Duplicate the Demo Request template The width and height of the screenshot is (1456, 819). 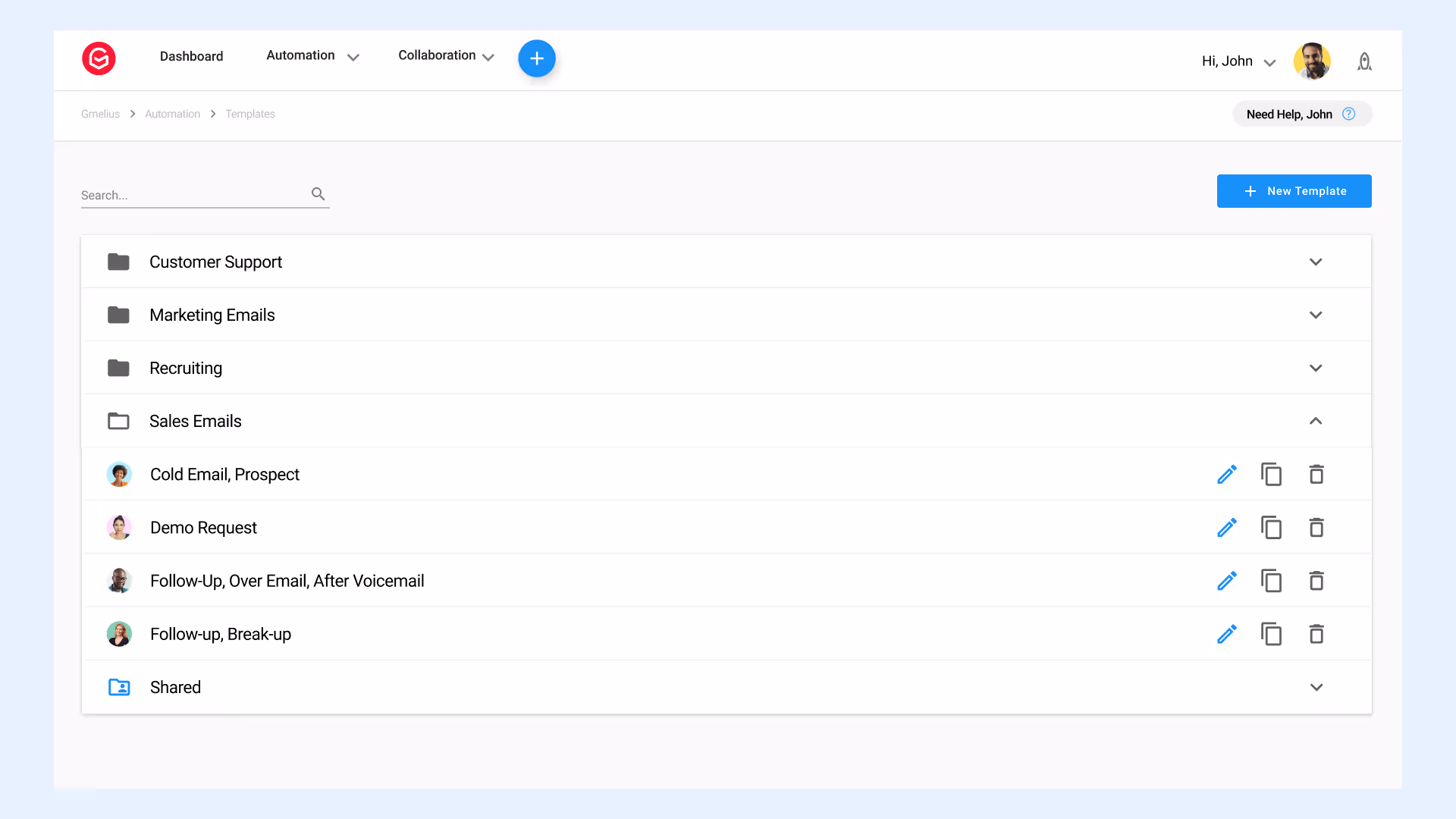[1272, 528]
